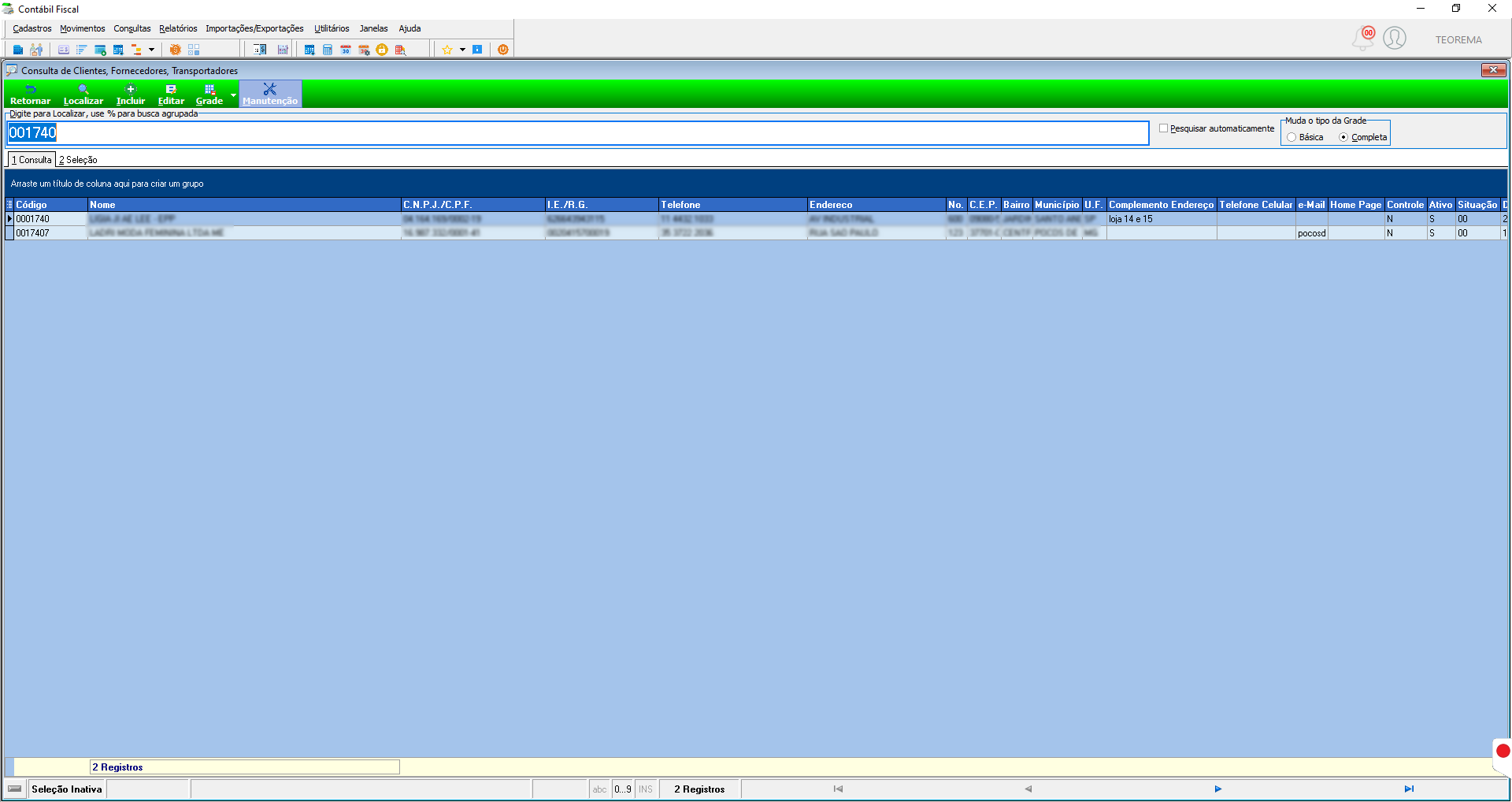
Task: Click the four-squares grid toolbar icon
Action: (194, 50)
